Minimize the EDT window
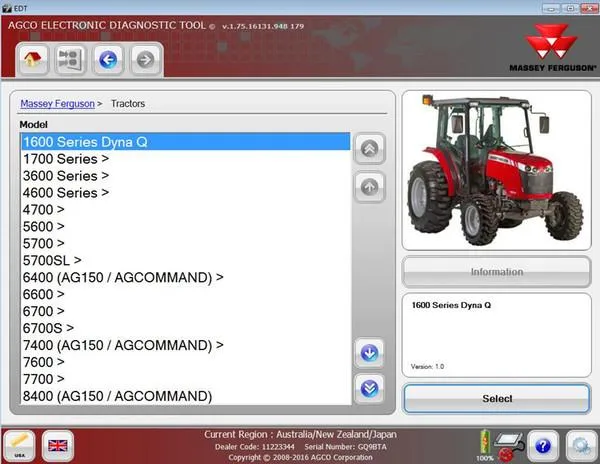The width and height of the screenshot is (600, 464). coord(551,8)
